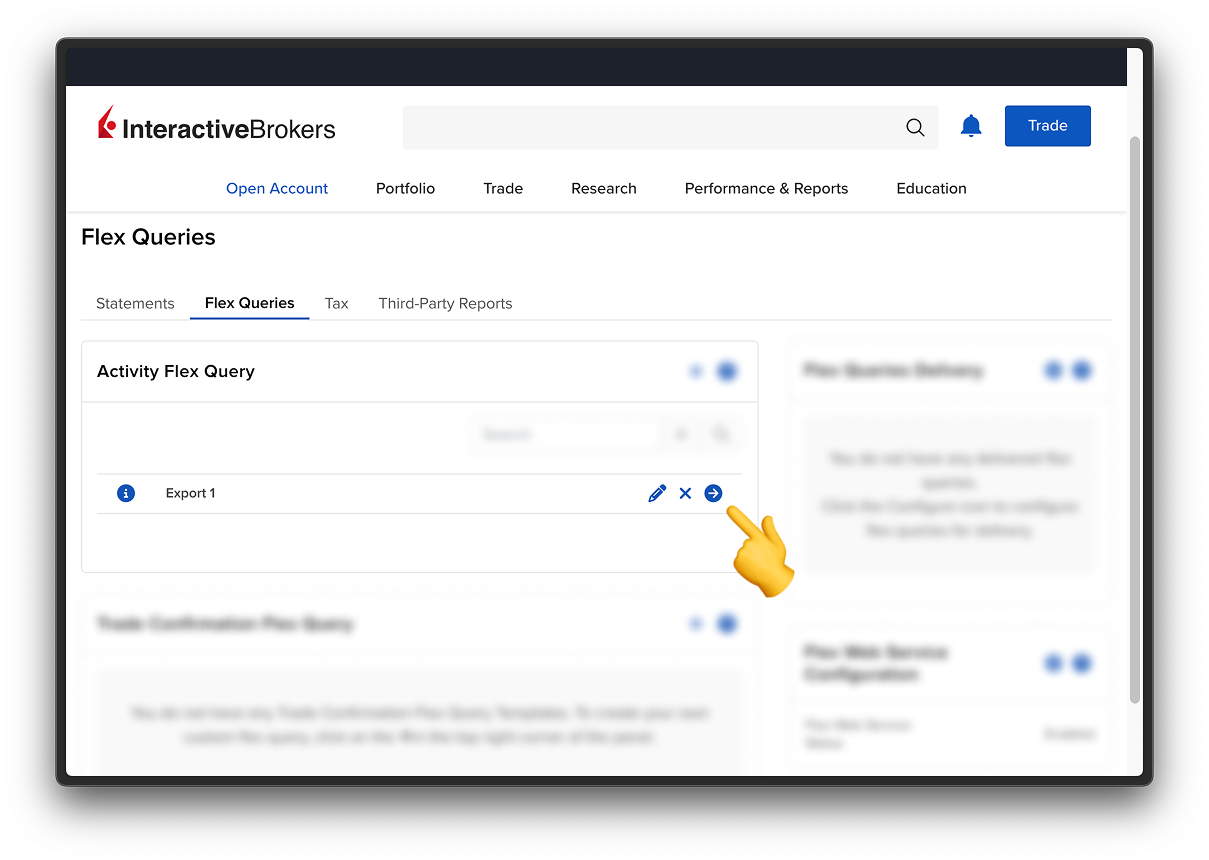Open the Portfolio menu
Image resolution: width=1209 pixels, height=860 pixels.
coord(405,188)
